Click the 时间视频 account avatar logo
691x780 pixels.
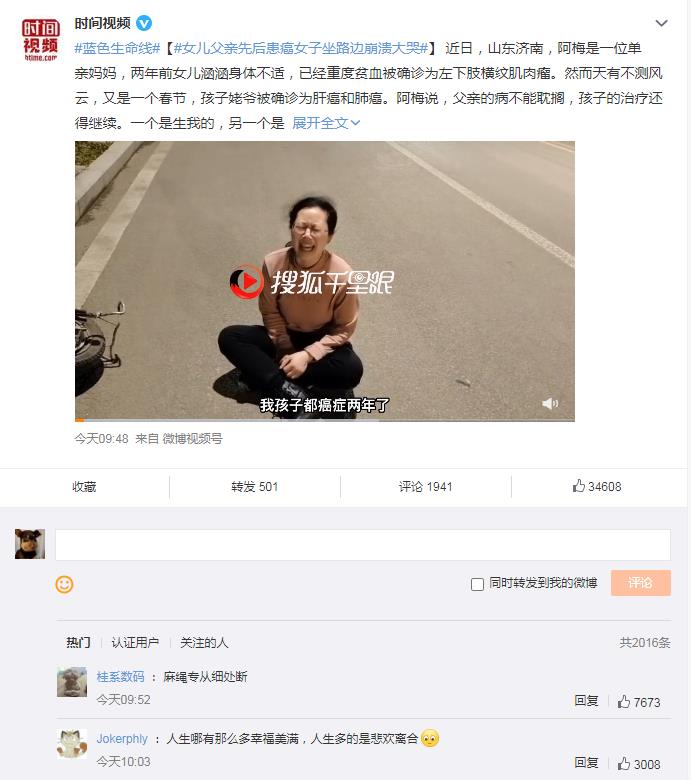[x=40, y=40]
